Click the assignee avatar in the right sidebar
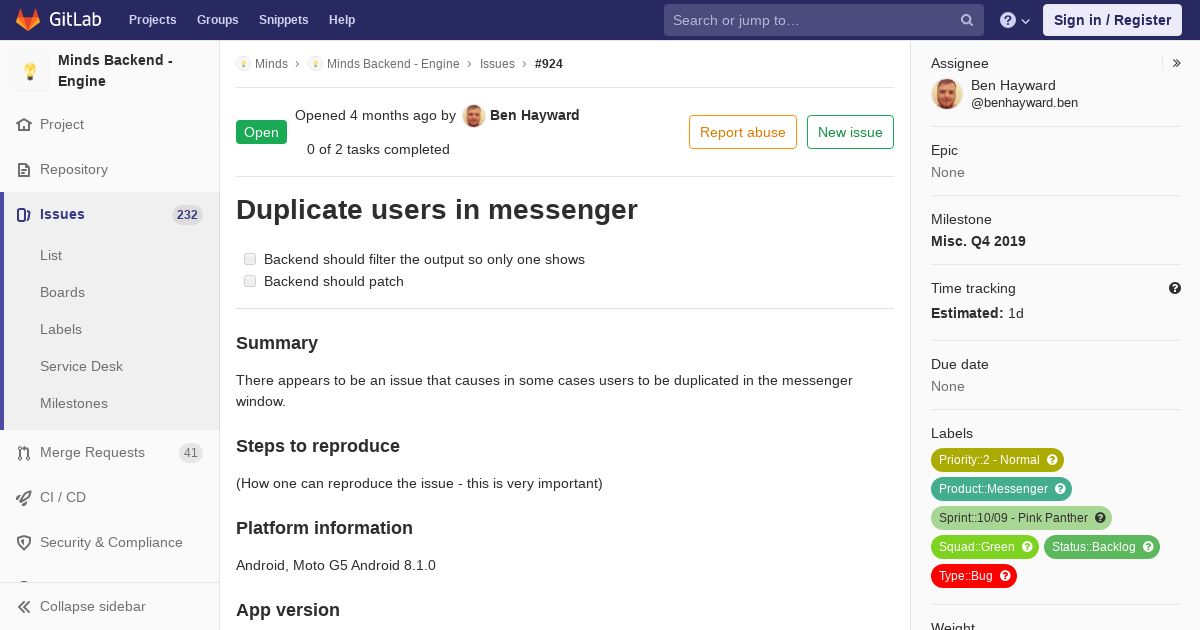This screenshot has width=1200, height=630. point(947,94)
